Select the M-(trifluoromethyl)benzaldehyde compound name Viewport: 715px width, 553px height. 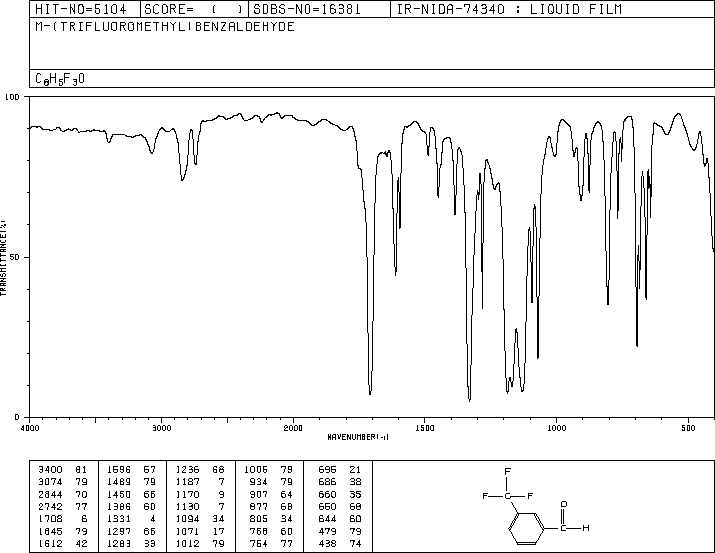165,27
